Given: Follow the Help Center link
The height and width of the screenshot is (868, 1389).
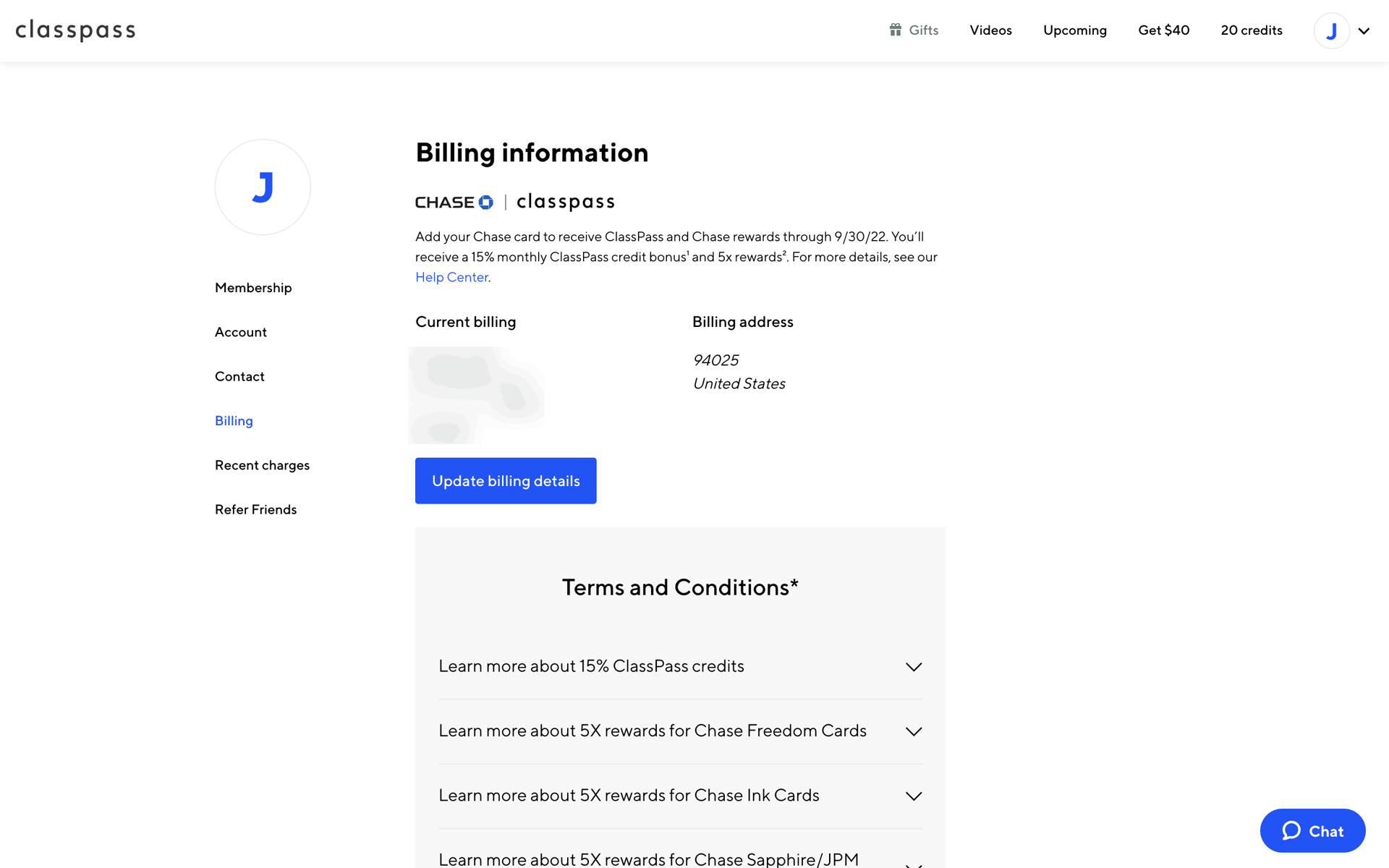Looking at the screenshot, I should point(451,277).
